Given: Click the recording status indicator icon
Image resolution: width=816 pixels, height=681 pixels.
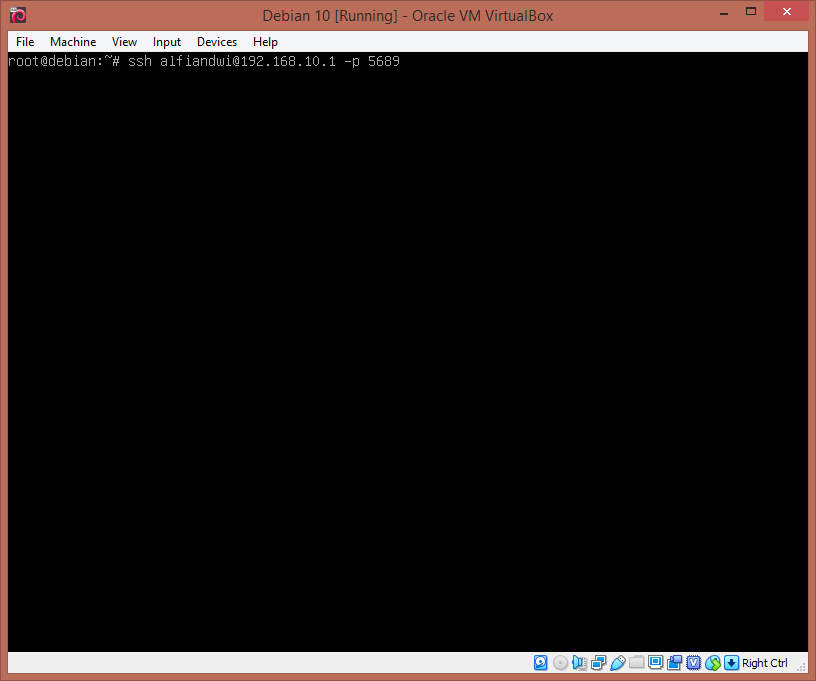Looking at the screenshot, I should [674, 663].
